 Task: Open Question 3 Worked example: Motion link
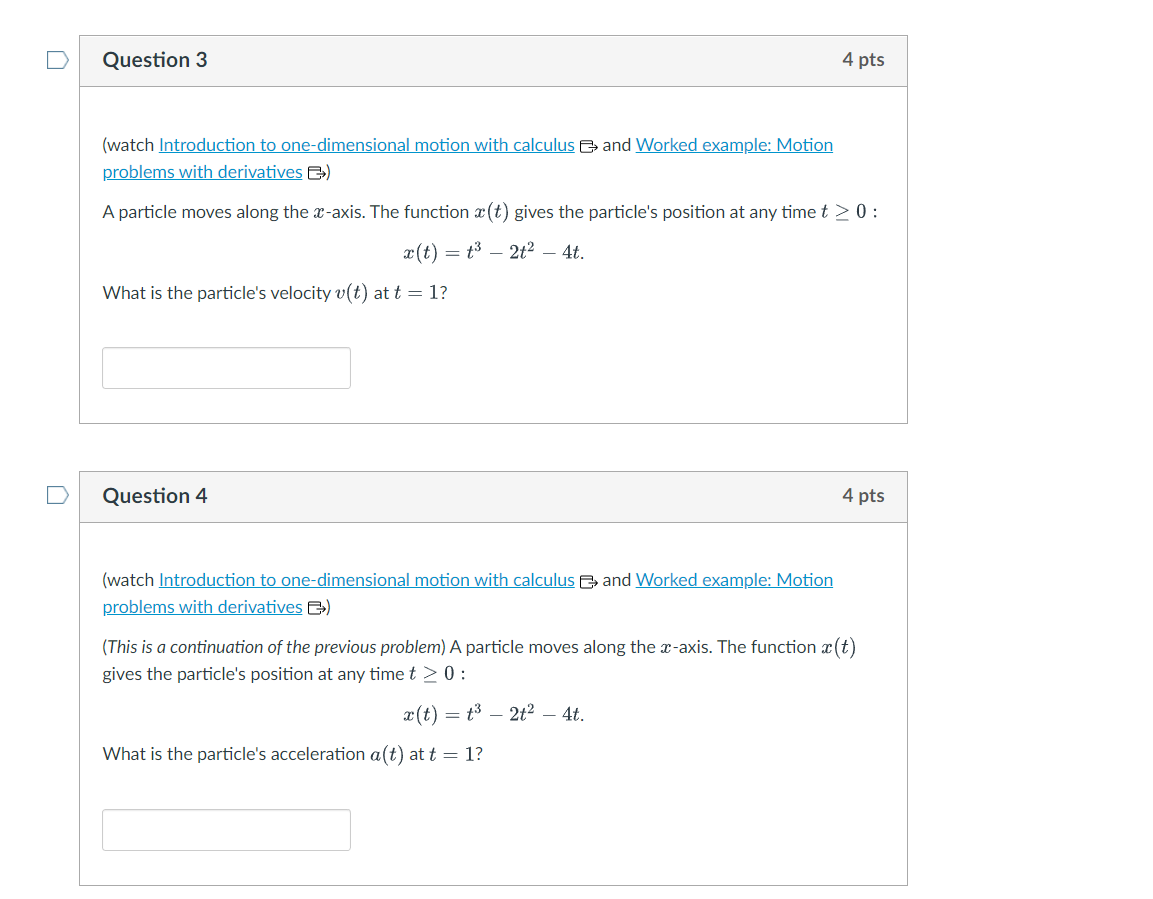tap(734, 145)
